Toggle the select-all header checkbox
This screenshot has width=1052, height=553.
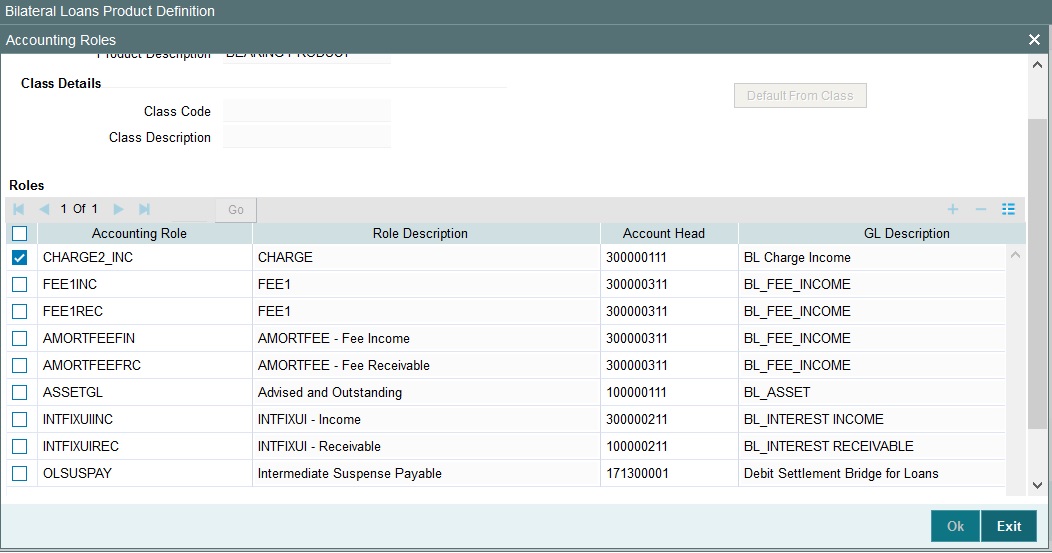click(x=19, y=234)
